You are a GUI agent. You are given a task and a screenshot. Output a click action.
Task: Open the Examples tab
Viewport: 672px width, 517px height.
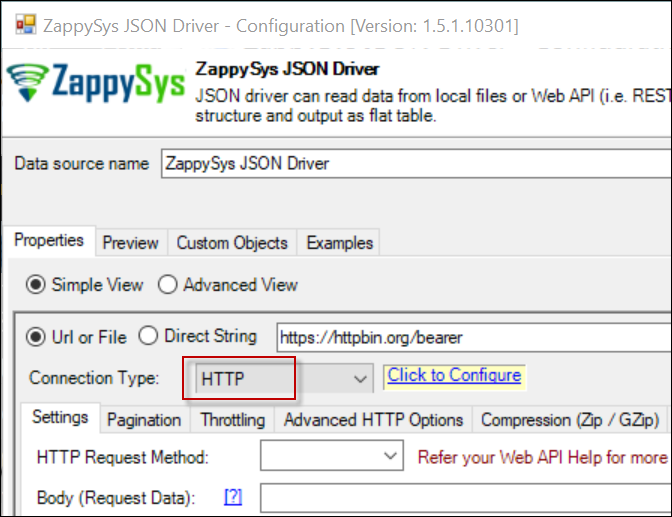[340, 243]
